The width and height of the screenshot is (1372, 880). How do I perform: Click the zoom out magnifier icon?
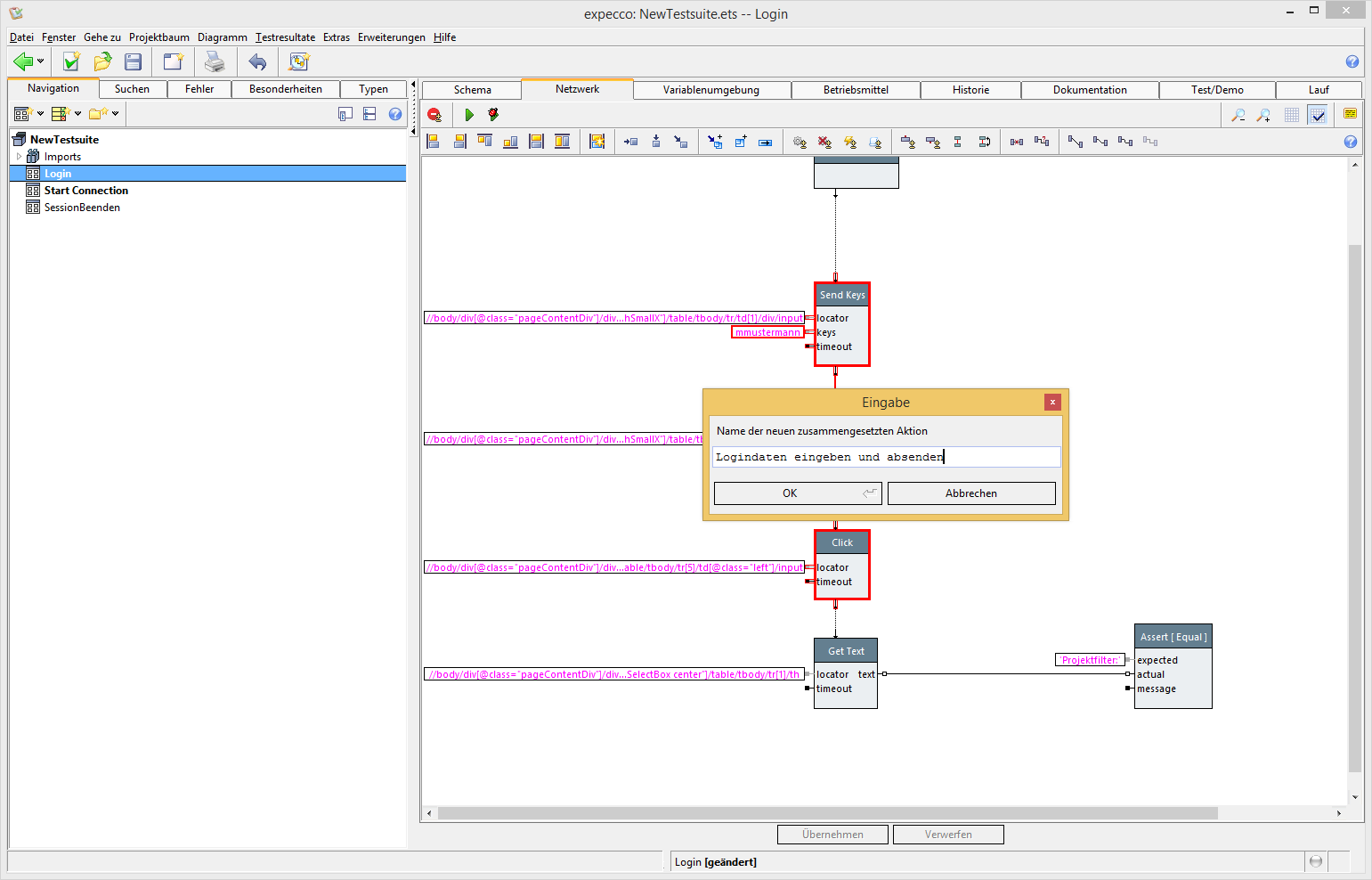tap(1238, 115)
